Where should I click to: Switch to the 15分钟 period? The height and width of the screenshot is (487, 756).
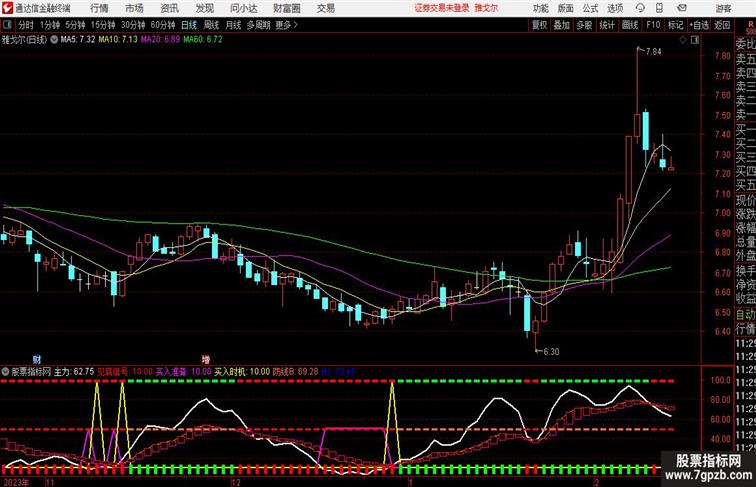pyautogui.click(x=103, y=25)
